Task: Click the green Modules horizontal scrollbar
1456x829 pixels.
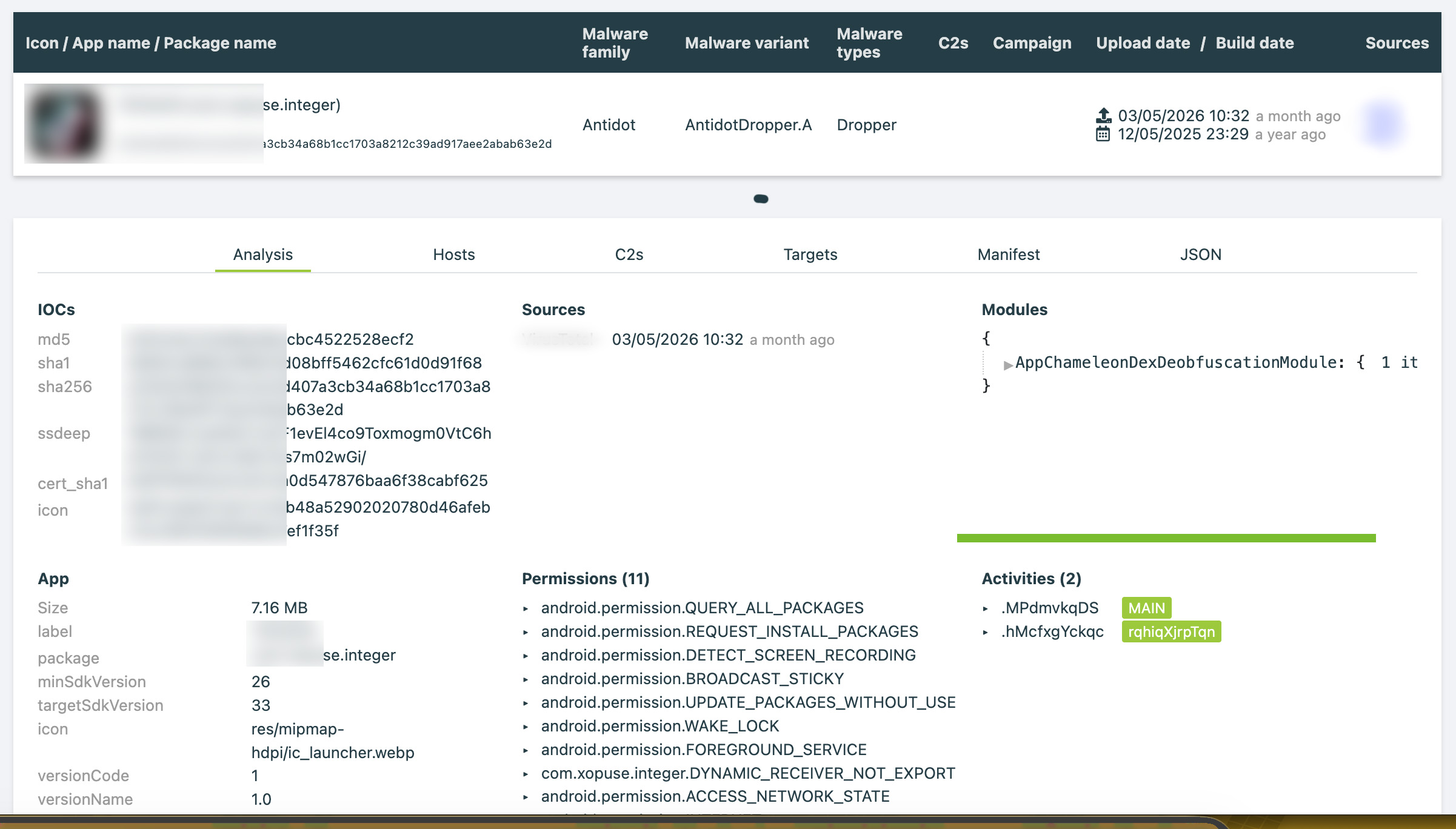Action: click(1166, 538)
